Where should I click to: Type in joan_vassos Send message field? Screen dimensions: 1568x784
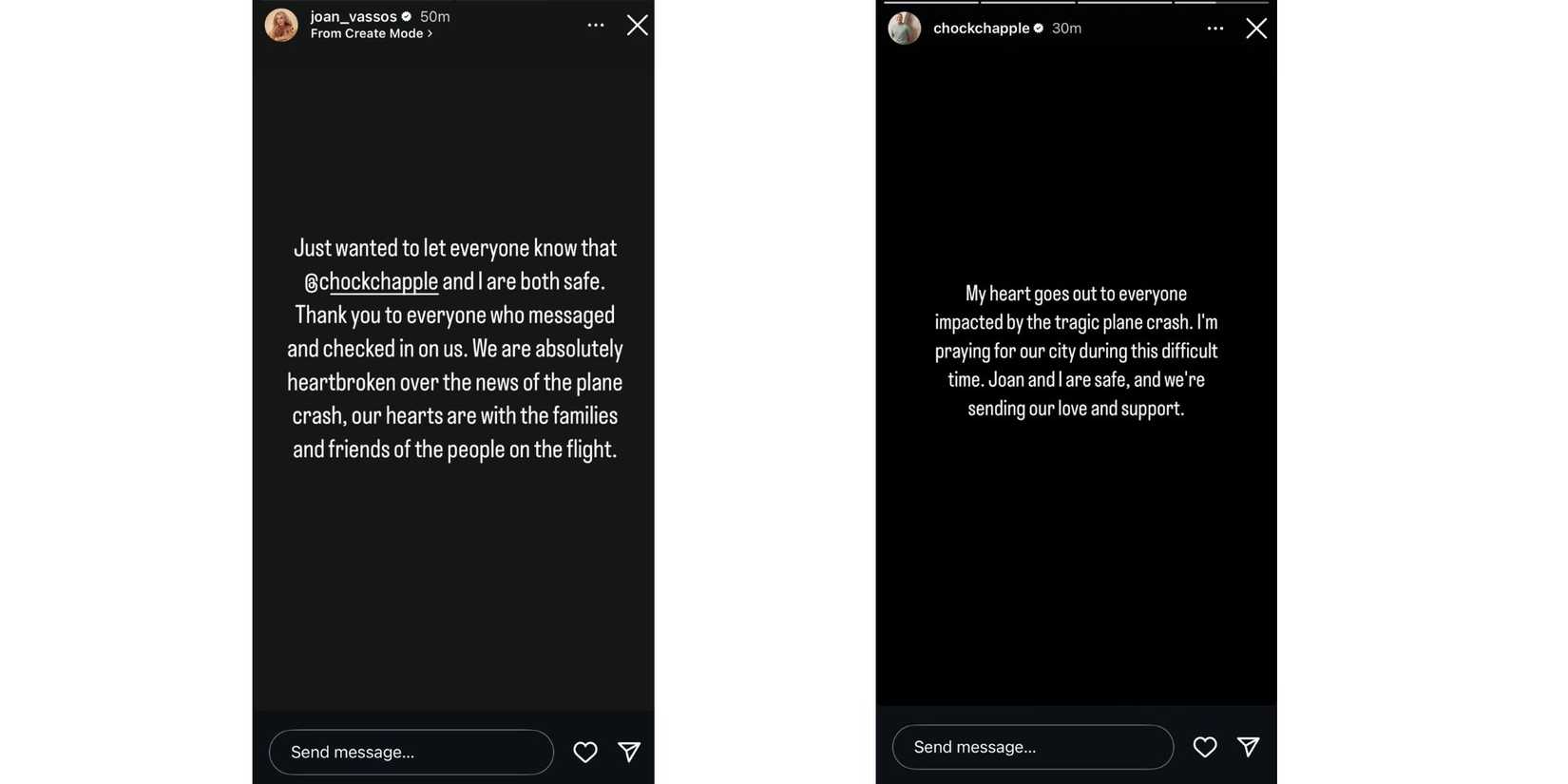[411, 752]
